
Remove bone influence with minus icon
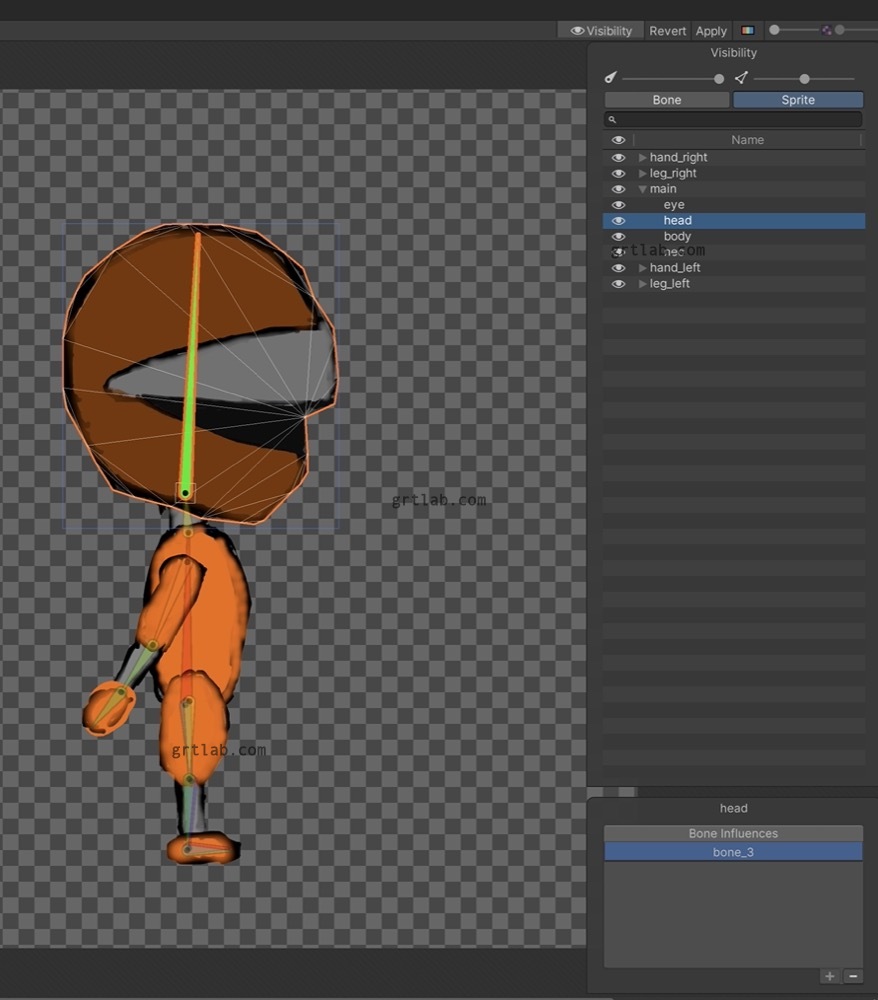point(853,976)
